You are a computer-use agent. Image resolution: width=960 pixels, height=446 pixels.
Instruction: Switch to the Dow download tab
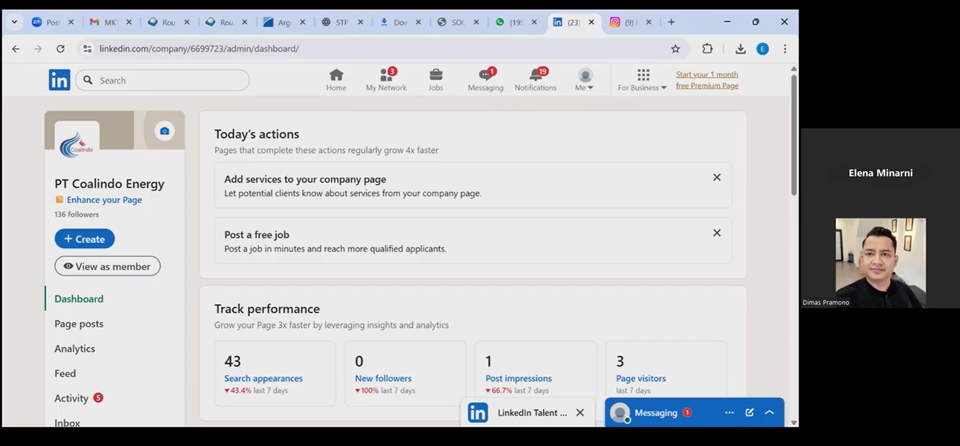(400, 22)
